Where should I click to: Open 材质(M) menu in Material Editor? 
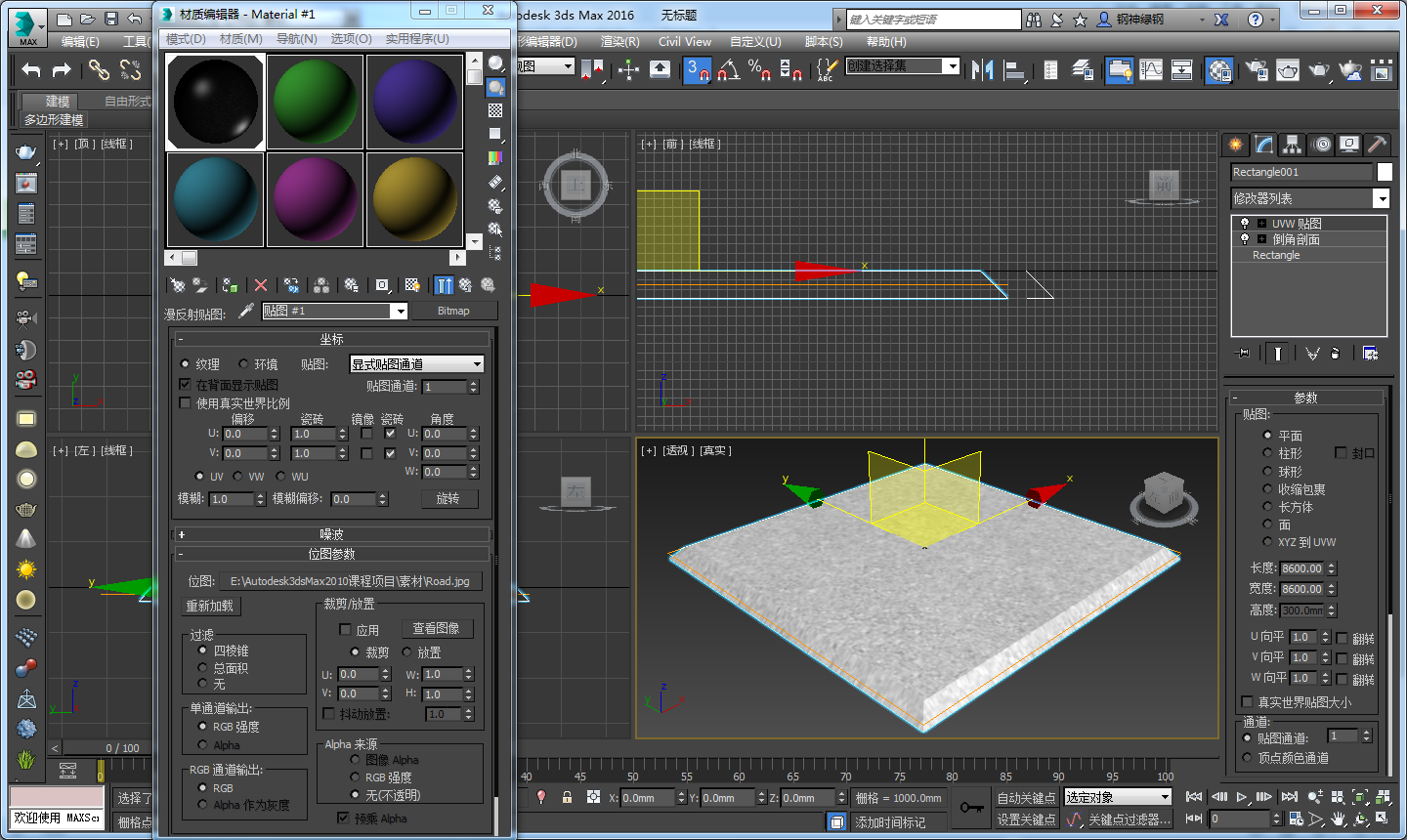pyautogui.click(x=241, y=38)
